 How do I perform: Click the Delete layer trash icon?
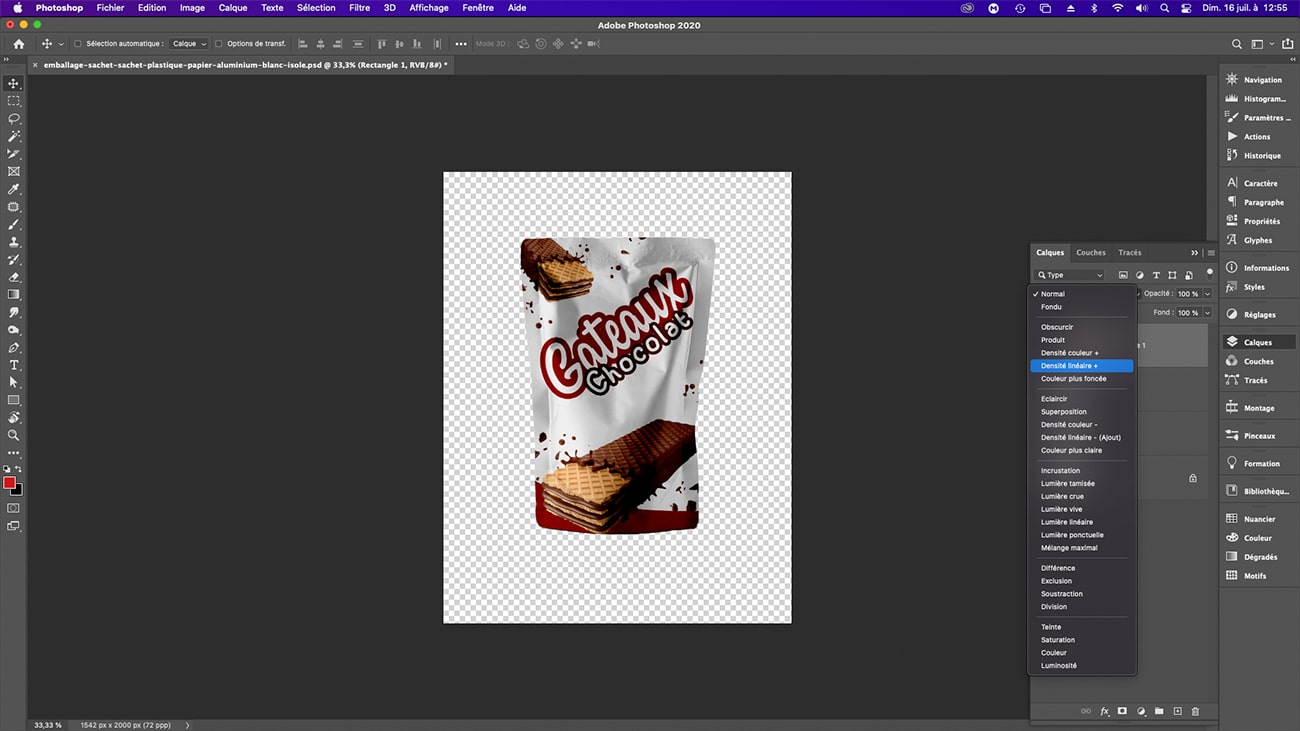1195,711
